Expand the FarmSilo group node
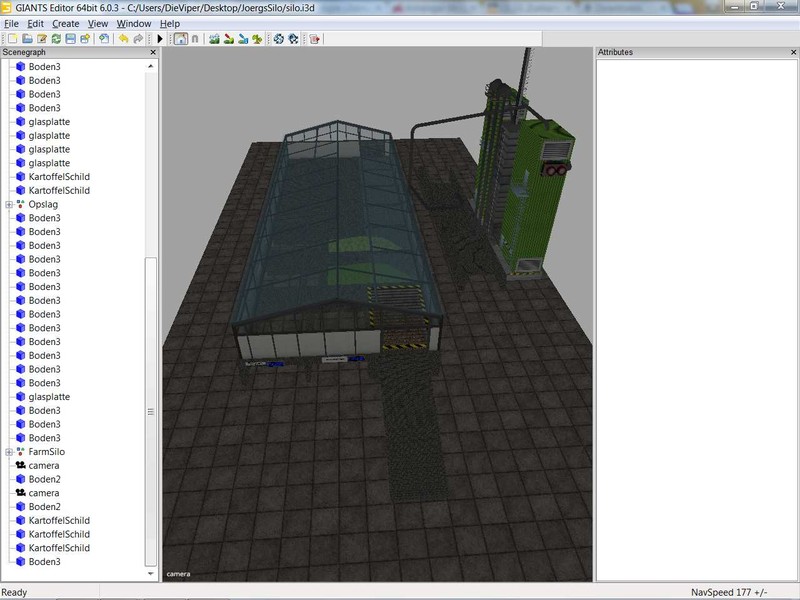 pos(9,452)
